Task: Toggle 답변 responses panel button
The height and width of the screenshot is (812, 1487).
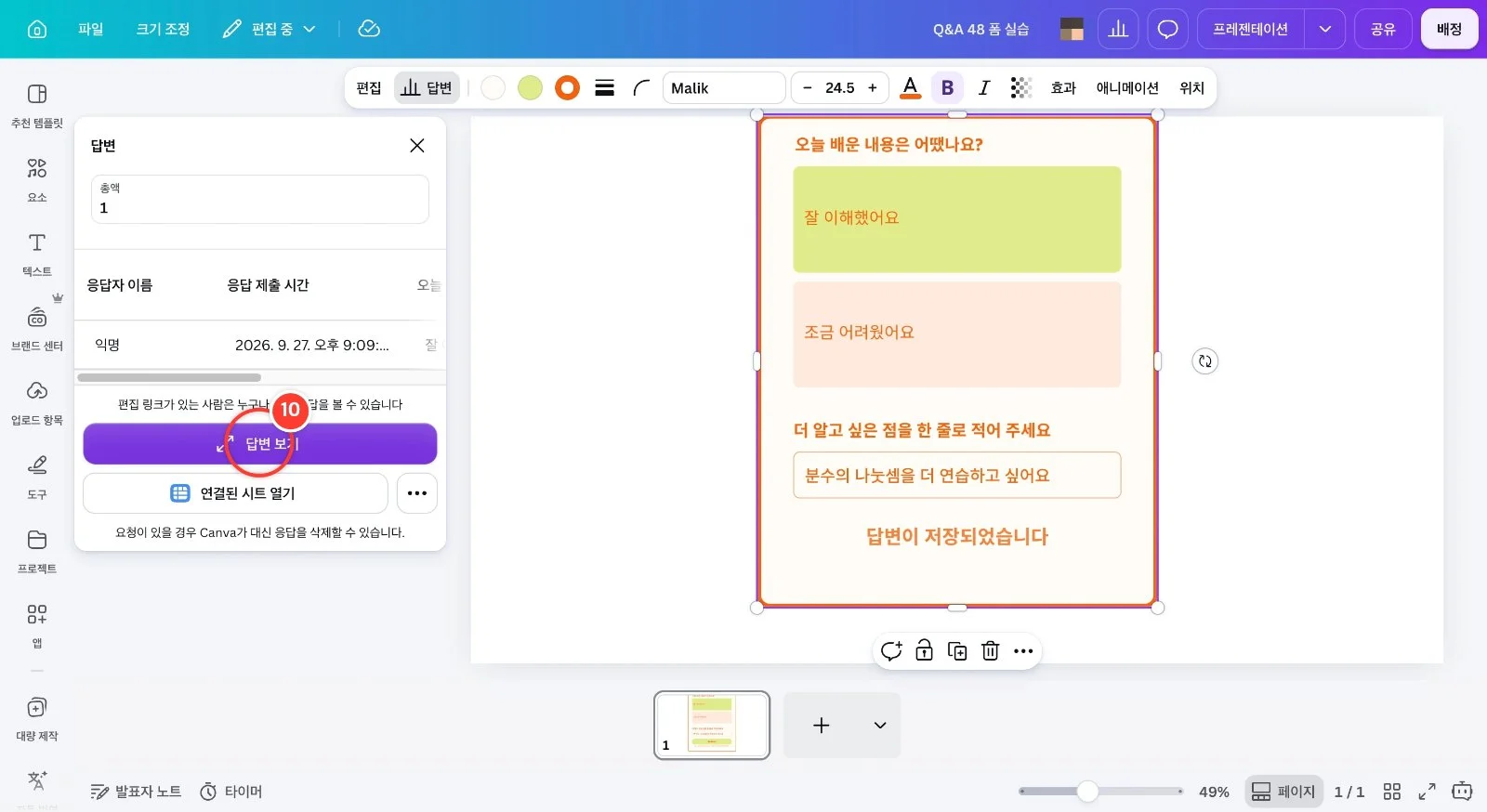Action: coord(427,88)
